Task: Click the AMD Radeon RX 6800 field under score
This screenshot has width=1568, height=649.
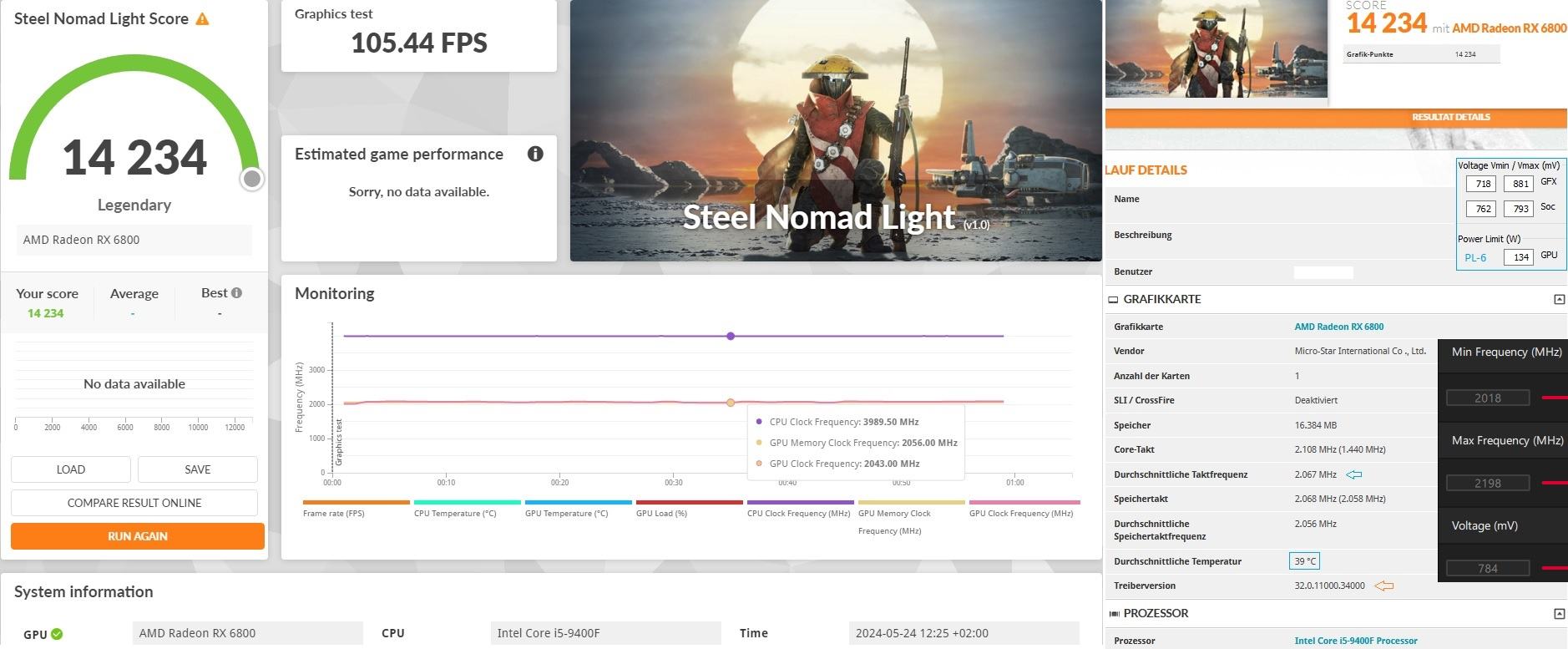Action: 134,240
